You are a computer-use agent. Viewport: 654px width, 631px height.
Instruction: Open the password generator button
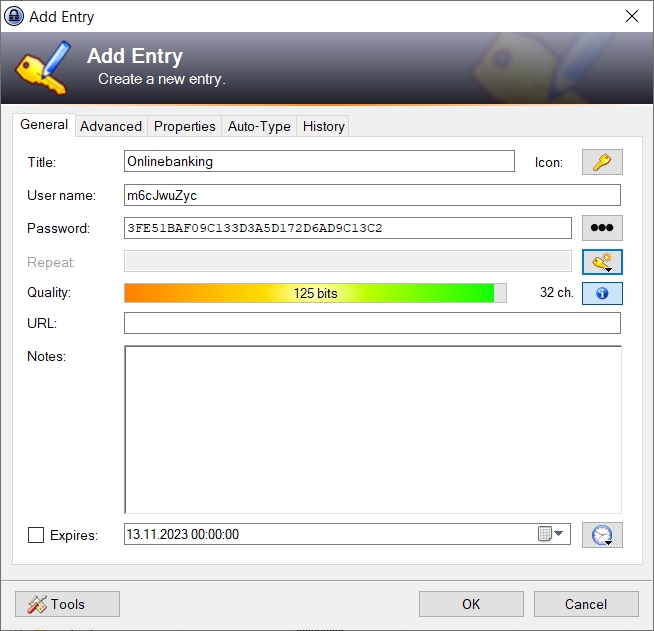[x=602, y=262]
